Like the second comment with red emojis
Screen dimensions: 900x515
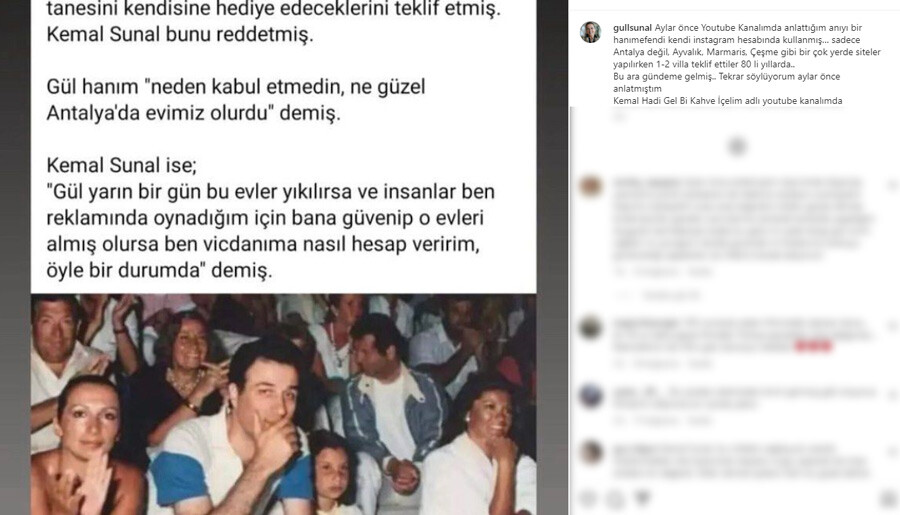click(x=892, y=326)
